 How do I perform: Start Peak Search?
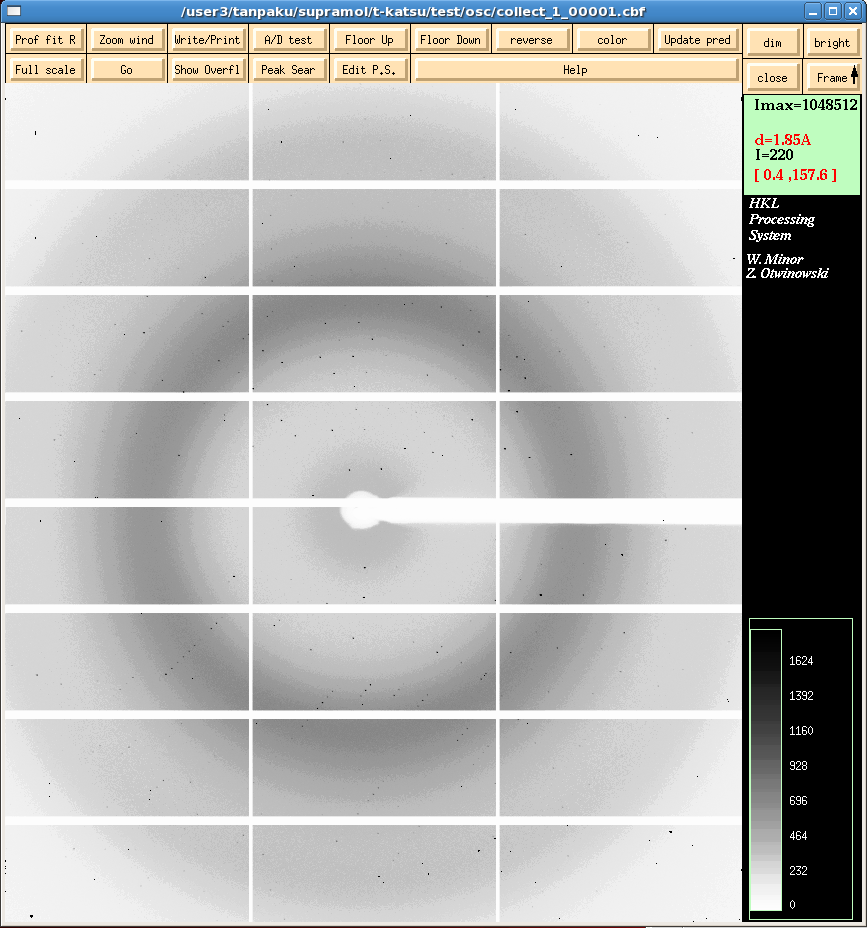(x=288, y=70)
